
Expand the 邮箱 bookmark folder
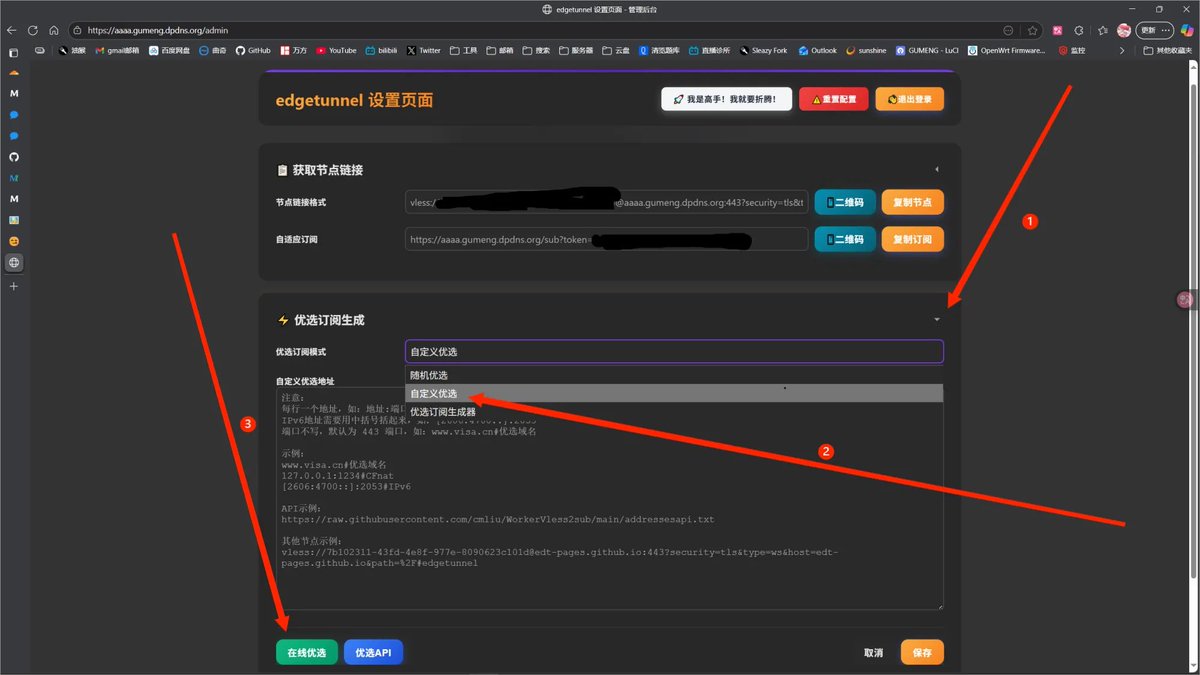500,50
